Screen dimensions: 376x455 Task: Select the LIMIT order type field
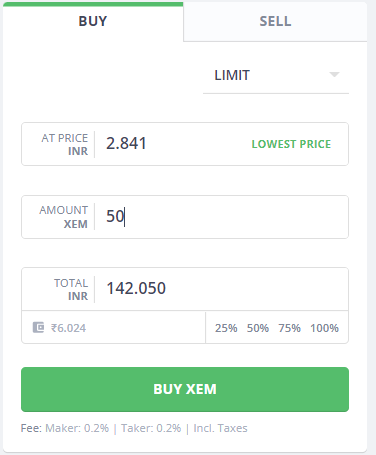pyautogui.click(x=276, y=75)
